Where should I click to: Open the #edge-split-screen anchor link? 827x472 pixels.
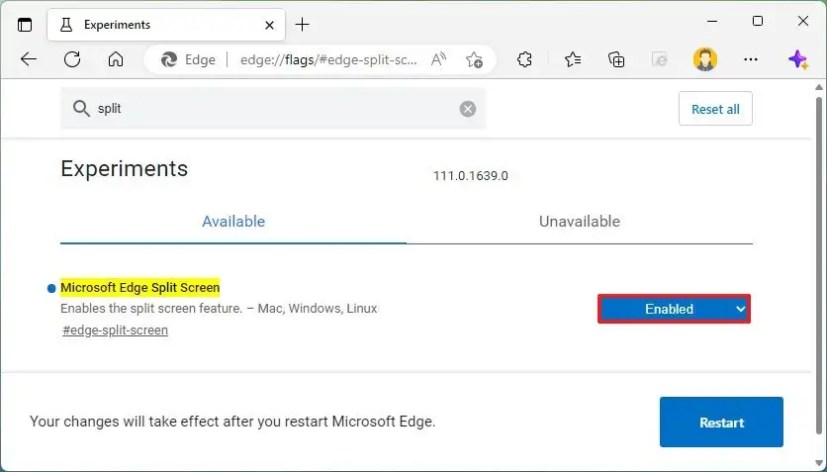[115, 330]
